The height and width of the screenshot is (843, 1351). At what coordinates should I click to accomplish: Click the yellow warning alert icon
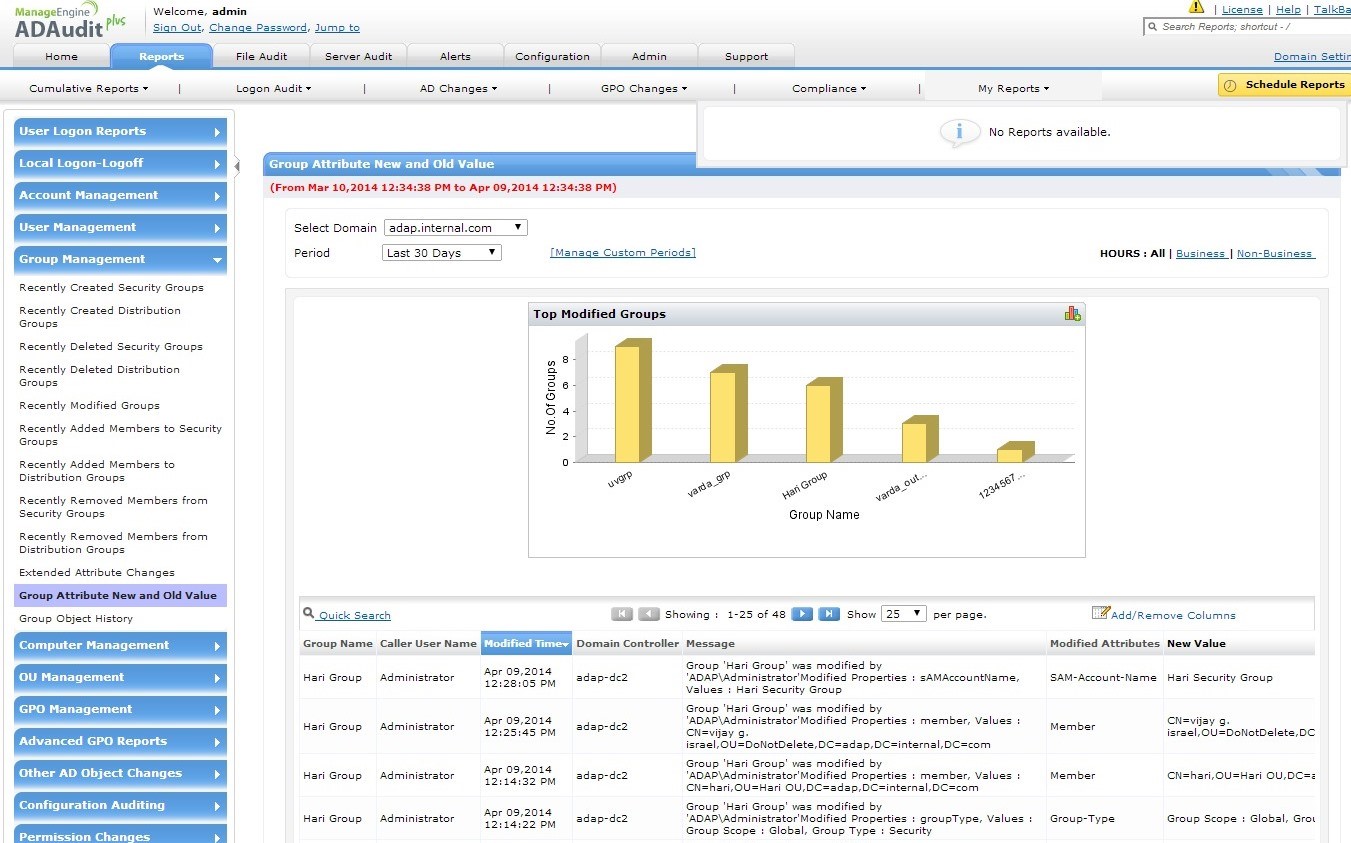[x=1196, y=8]
